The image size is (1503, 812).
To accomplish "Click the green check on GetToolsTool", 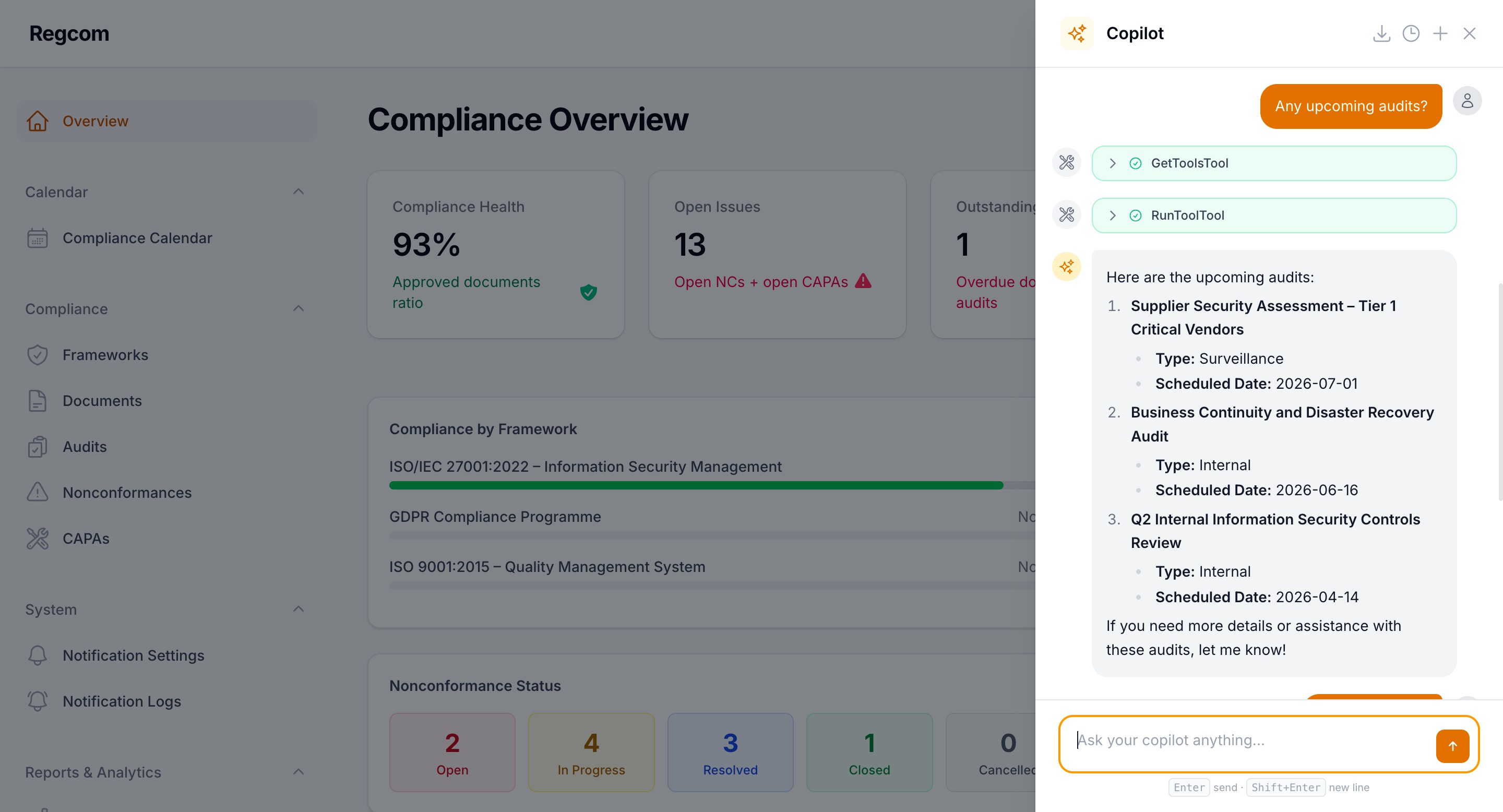I will 1136,163.
